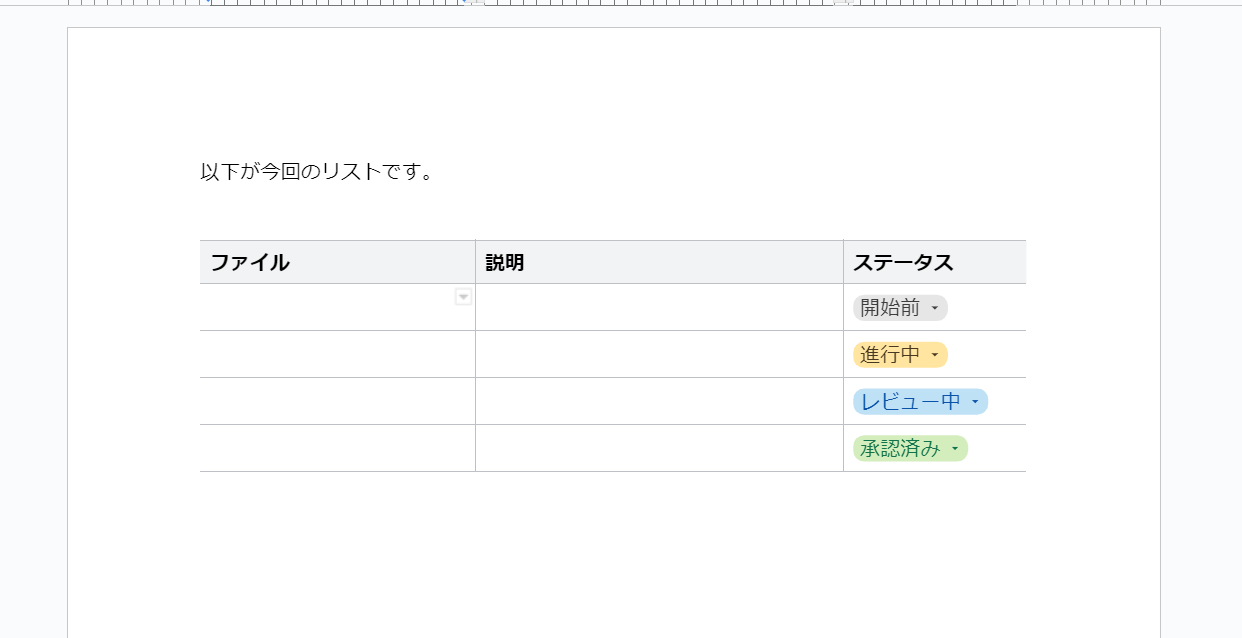Click the 説明 cell beside レビュー中

(659, 401)
